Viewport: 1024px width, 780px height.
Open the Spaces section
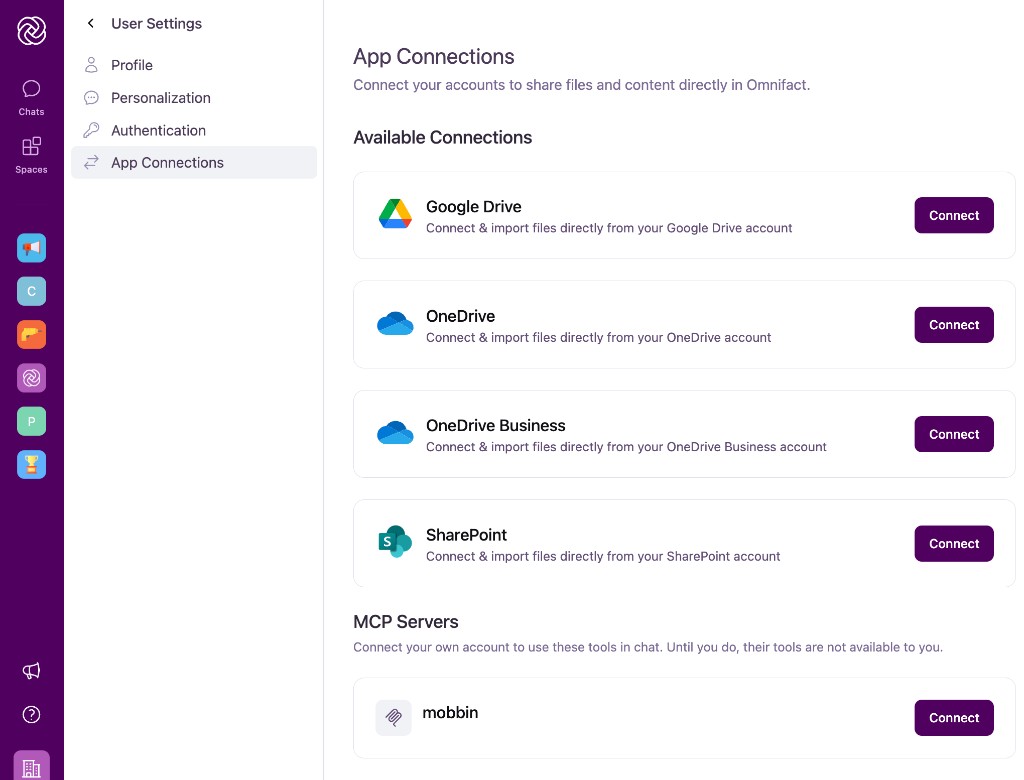31,155
